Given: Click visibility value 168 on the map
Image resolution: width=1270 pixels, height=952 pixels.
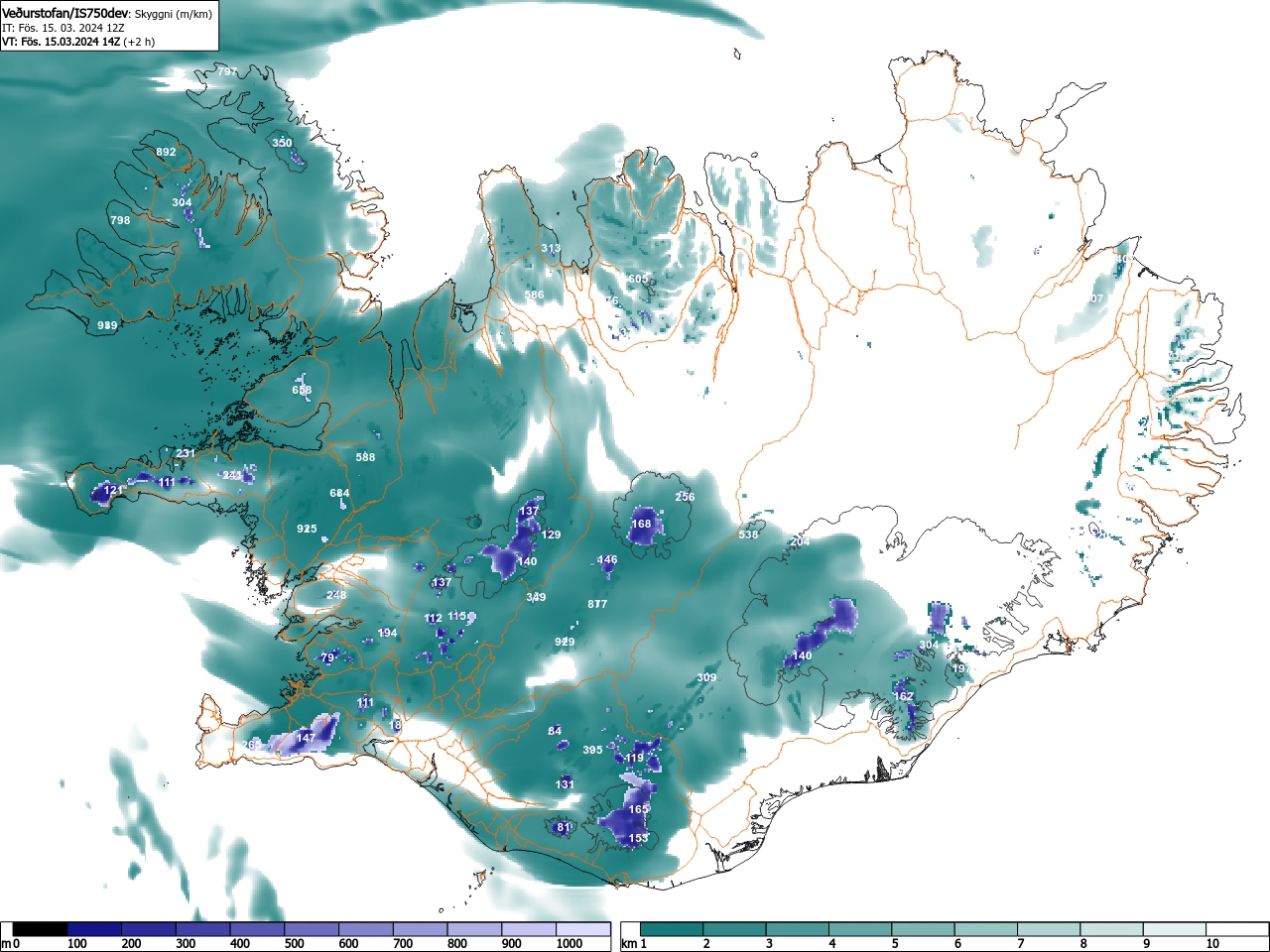Looking at the screenshot, I should 642,524.
